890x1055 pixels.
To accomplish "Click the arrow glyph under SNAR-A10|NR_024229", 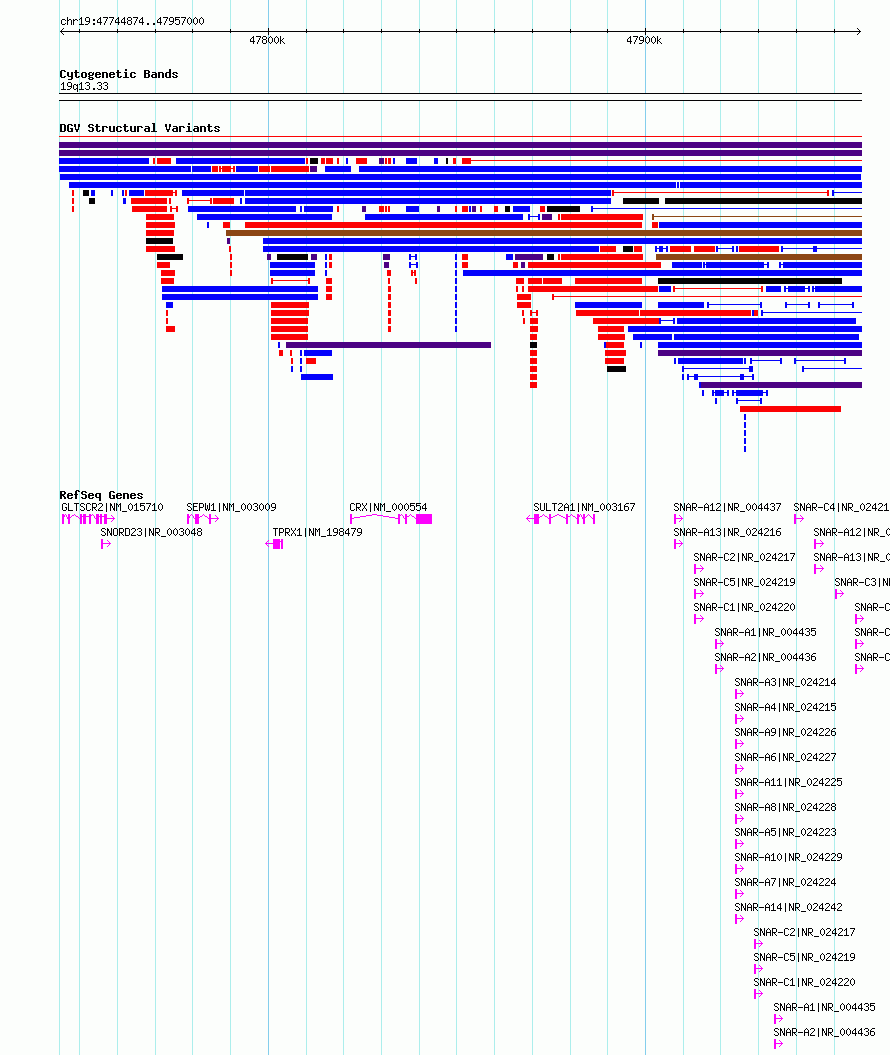I will (739, 869).
